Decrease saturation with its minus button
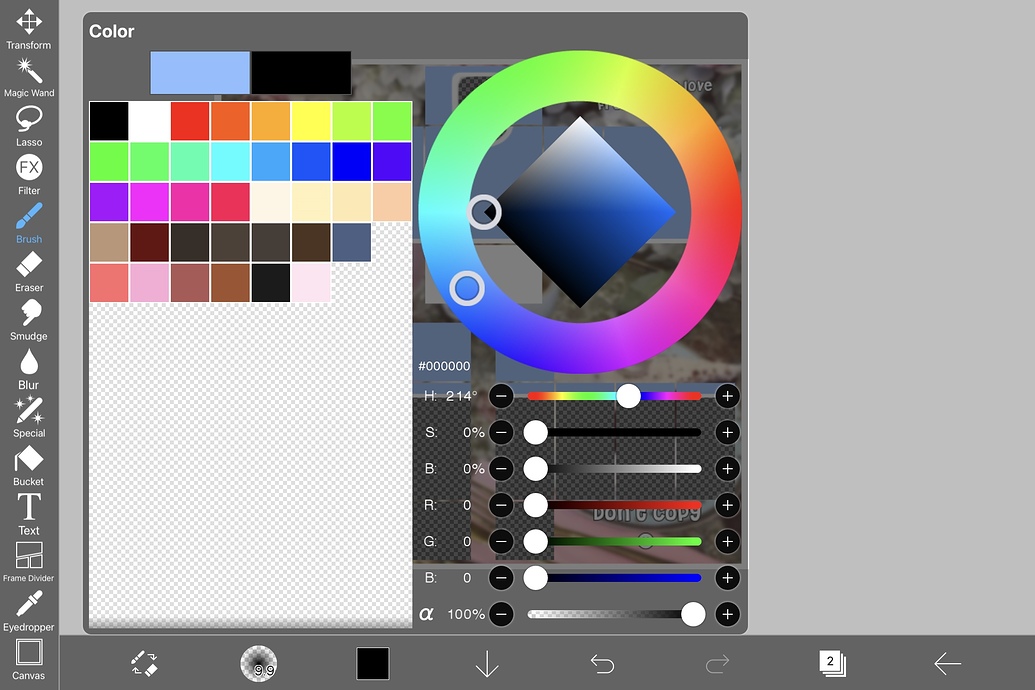This screenshot has height=690, width=1035. click(501, 432)
